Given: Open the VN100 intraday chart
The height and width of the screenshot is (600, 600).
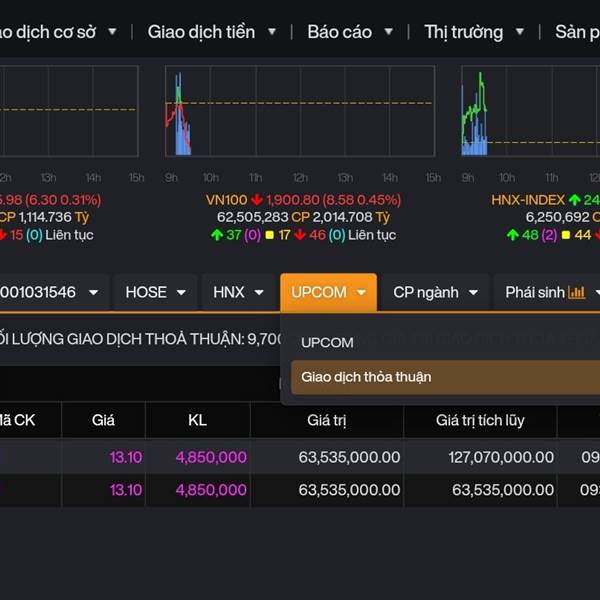Looking at the screenshot, I should coord(300,110).
